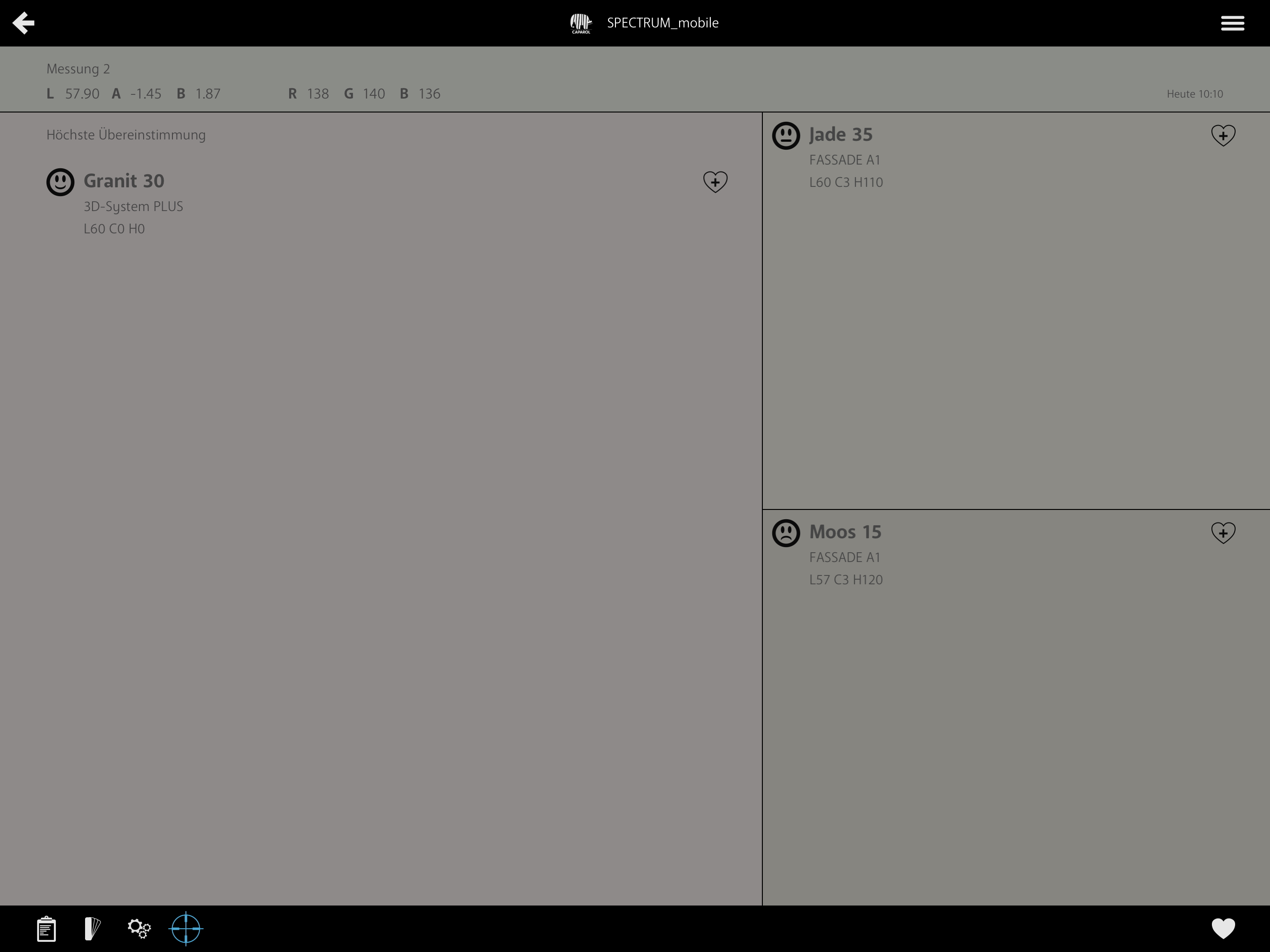Select the Jade 35 color name

[x=841, y=134]
